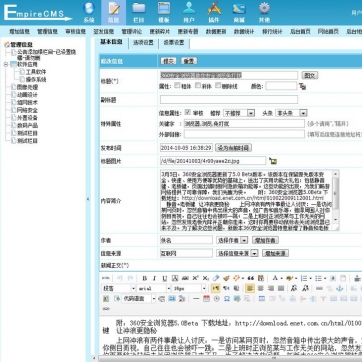The height and width of the screenshot is (362, 362).
Task: Toggle Bold in the editor toolbar
Action: (144, 278)
